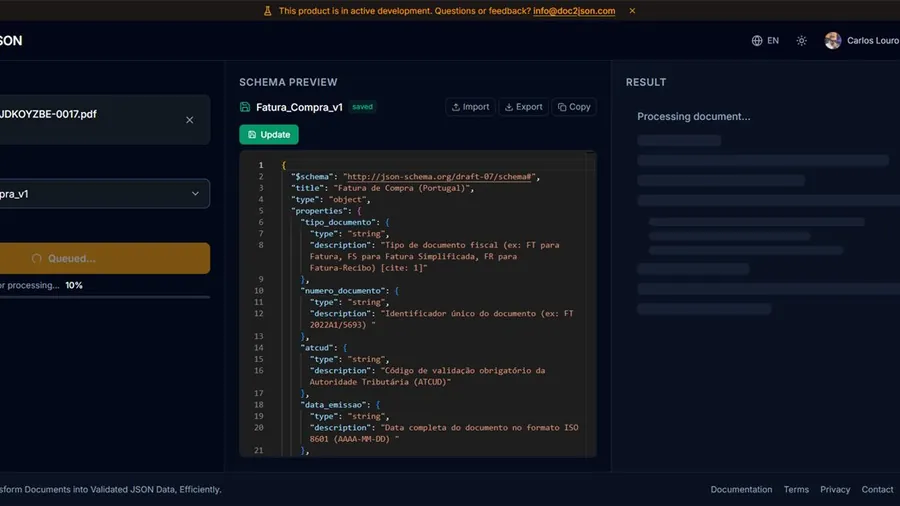Open the Privacy footer link
This screenshot has width=900, height=506.
[835, 489]
